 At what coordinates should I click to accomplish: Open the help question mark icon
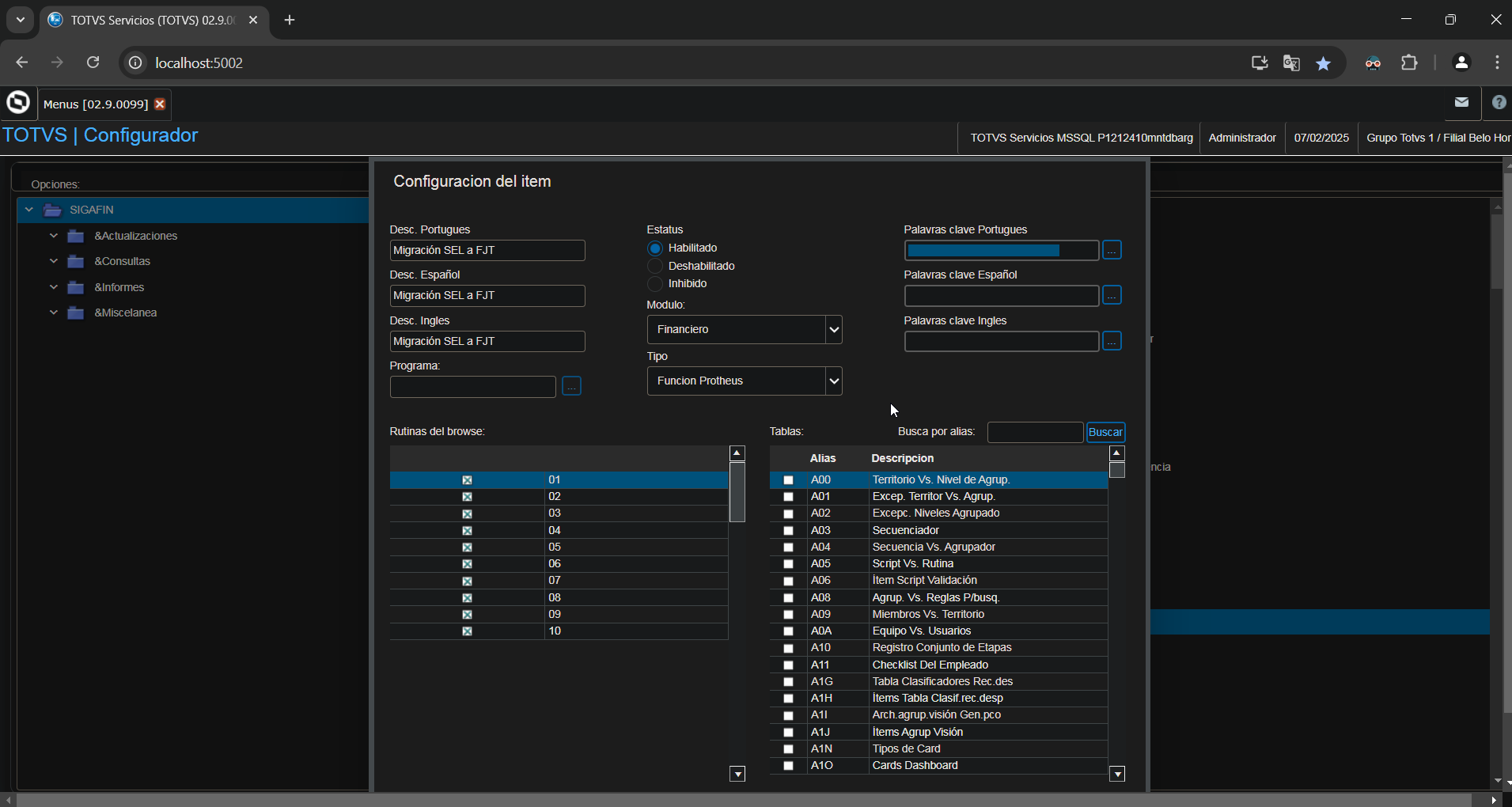(x=1499, y=102)
